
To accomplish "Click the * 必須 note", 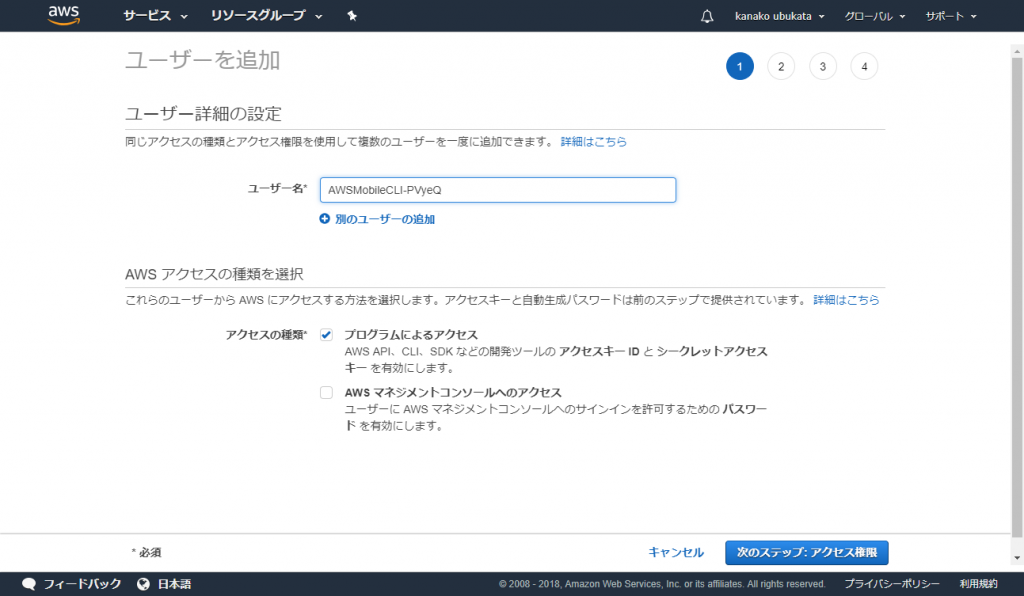I will 146,552.
